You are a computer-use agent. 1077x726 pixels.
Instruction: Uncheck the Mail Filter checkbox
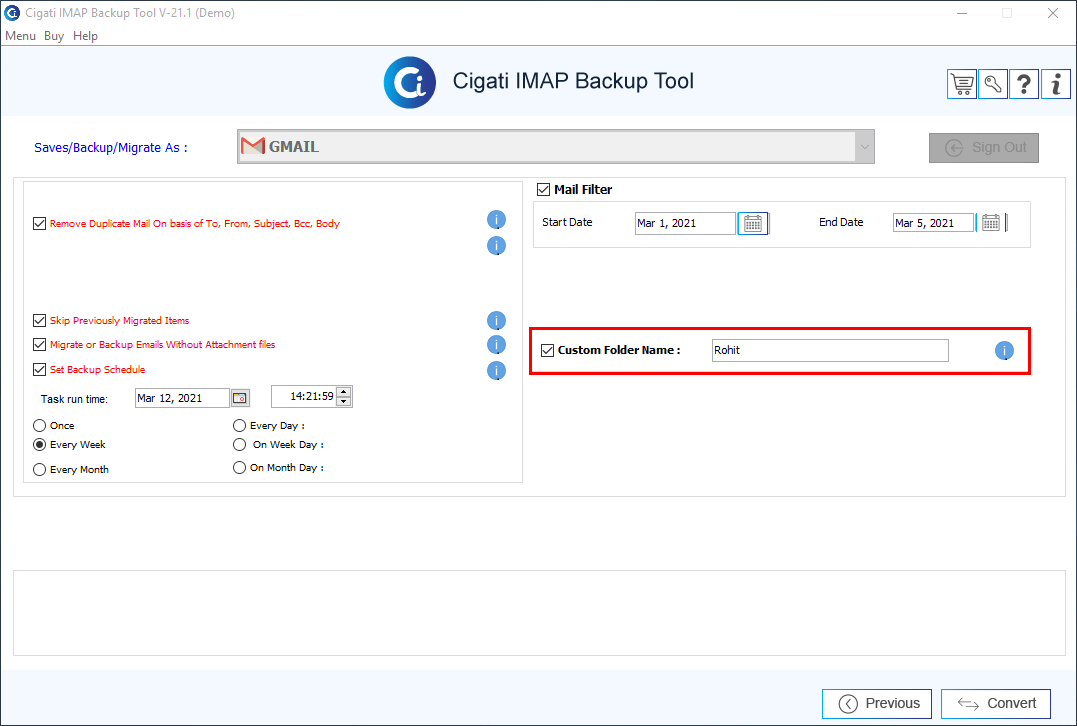tap(543, 190)
